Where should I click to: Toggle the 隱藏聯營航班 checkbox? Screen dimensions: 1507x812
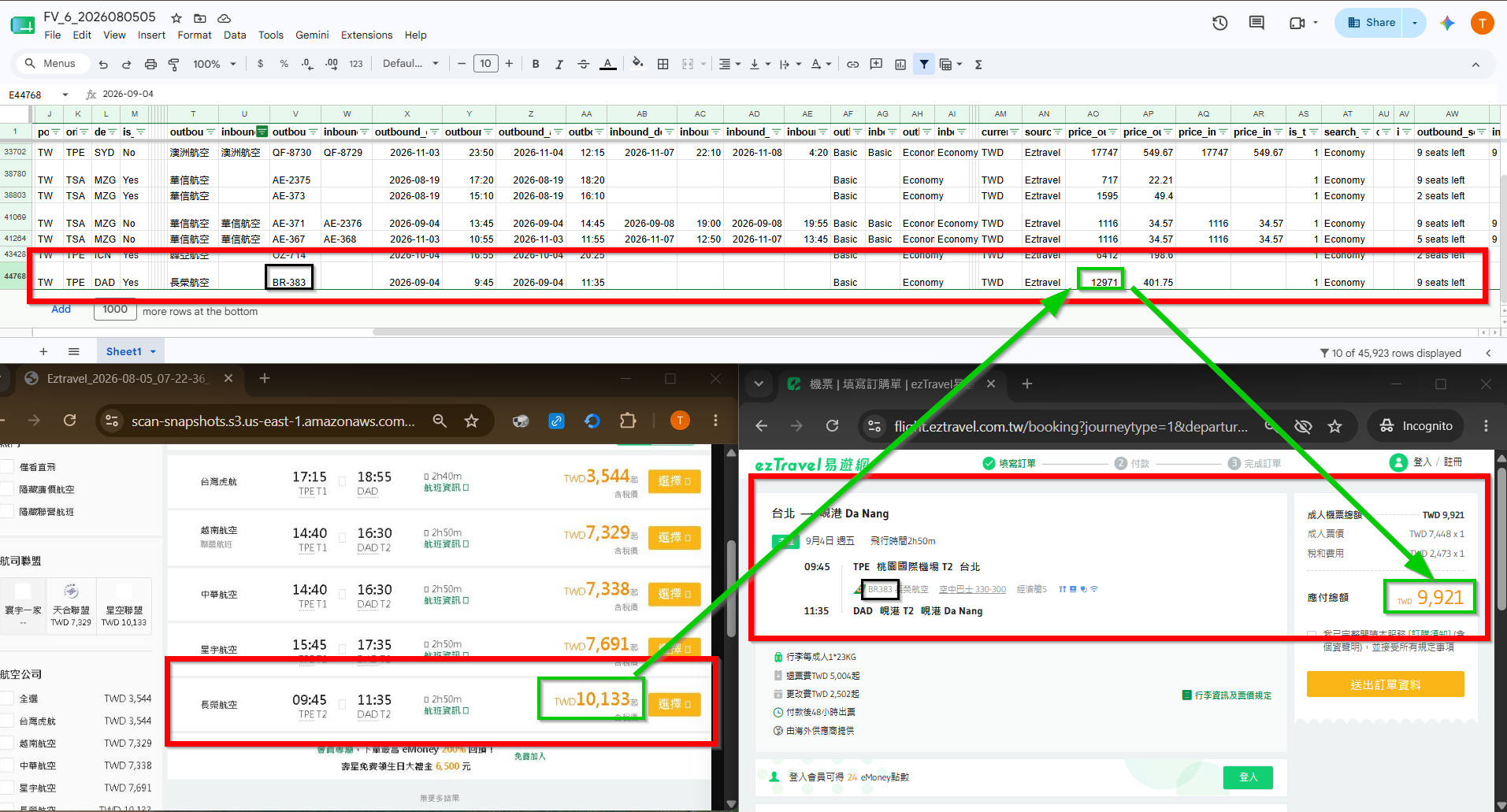(7, 512)
